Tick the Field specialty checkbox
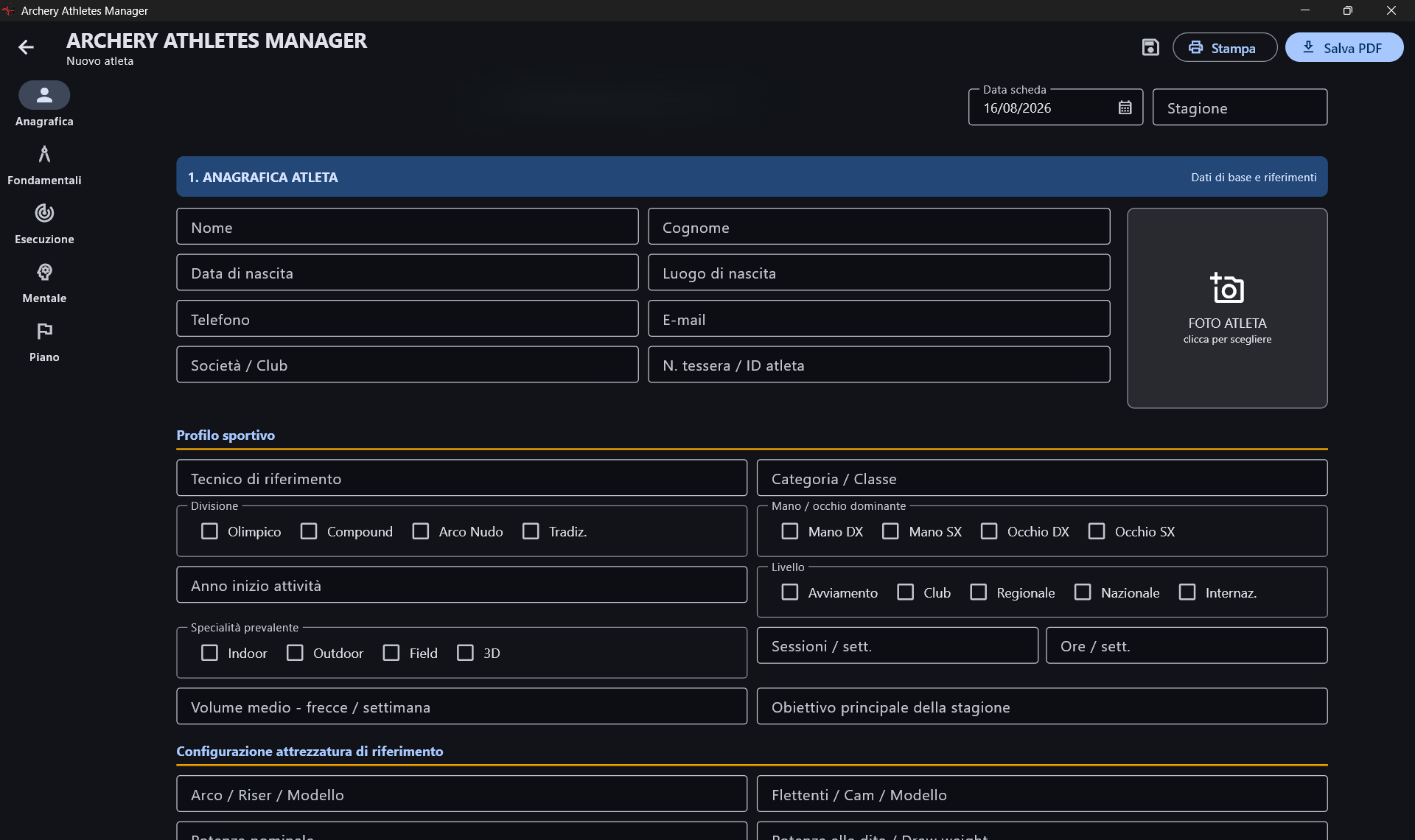 [391, 653]
